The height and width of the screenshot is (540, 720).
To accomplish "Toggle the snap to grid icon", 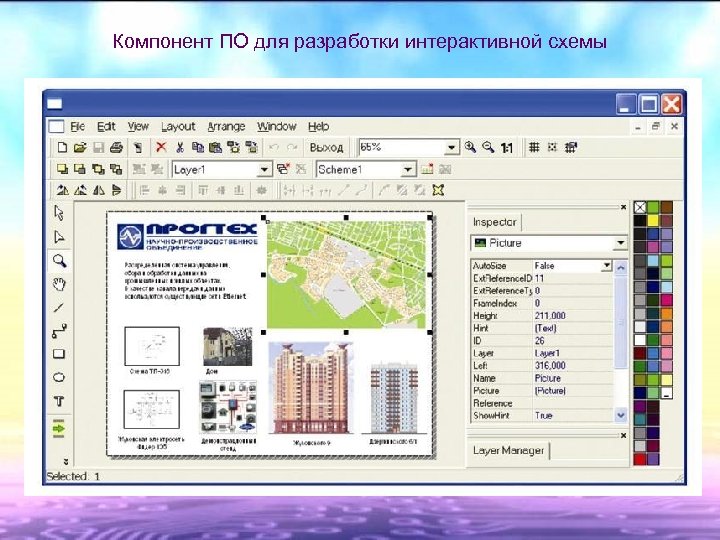I will (x=552, y=147).
